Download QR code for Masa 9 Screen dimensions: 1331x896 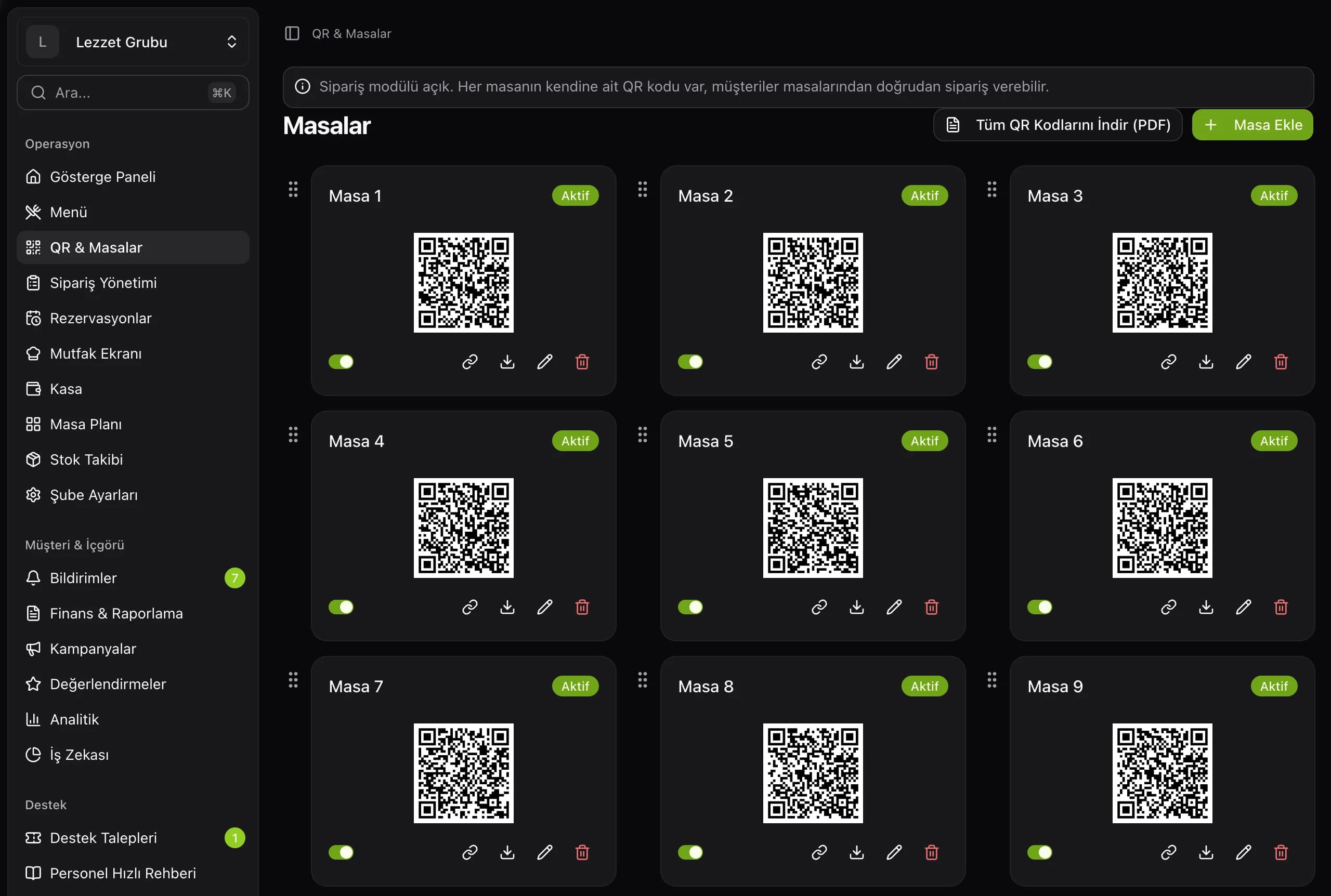1206,852
